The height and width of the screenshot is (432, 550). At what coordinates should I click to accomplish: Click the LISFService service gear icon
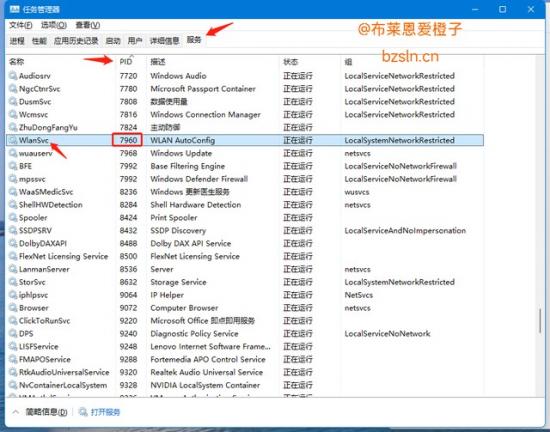(13, 346)
